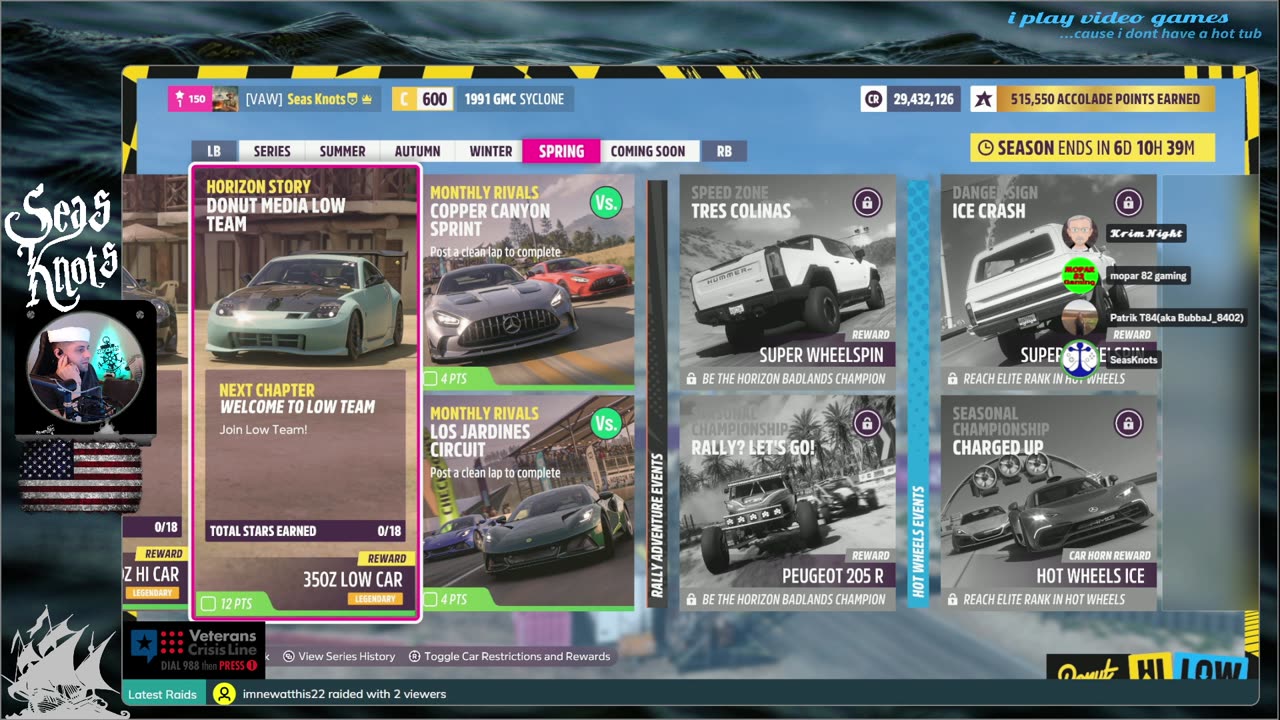Toggle the 12 PTS completion checkbox

(x=208, y=603)
